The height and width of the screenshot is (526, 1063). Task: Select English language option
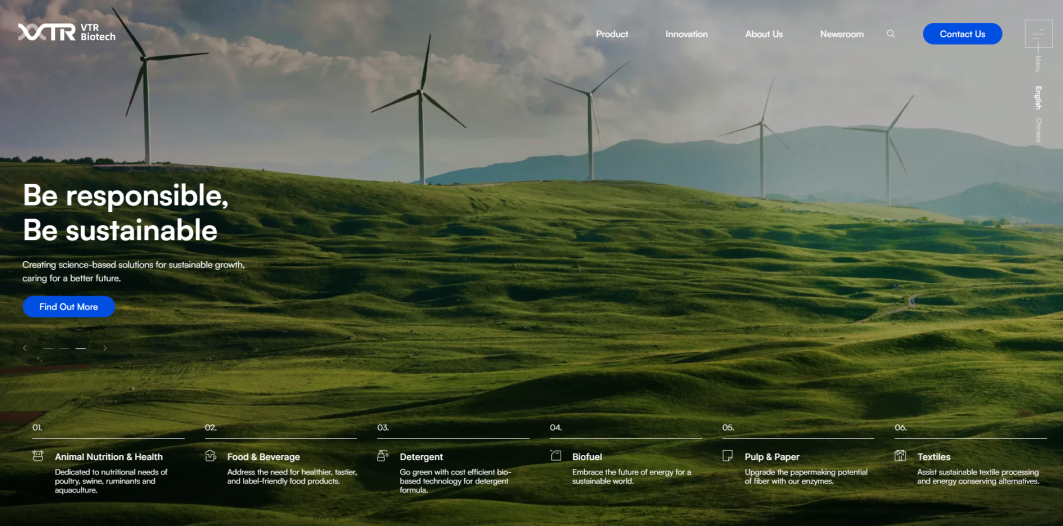(1038, 97)
